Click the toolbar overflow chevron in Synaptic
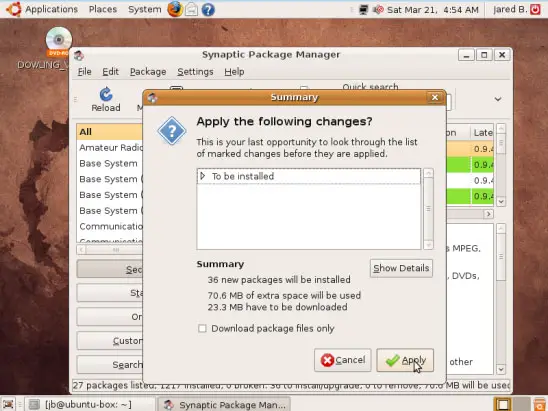 498,99
